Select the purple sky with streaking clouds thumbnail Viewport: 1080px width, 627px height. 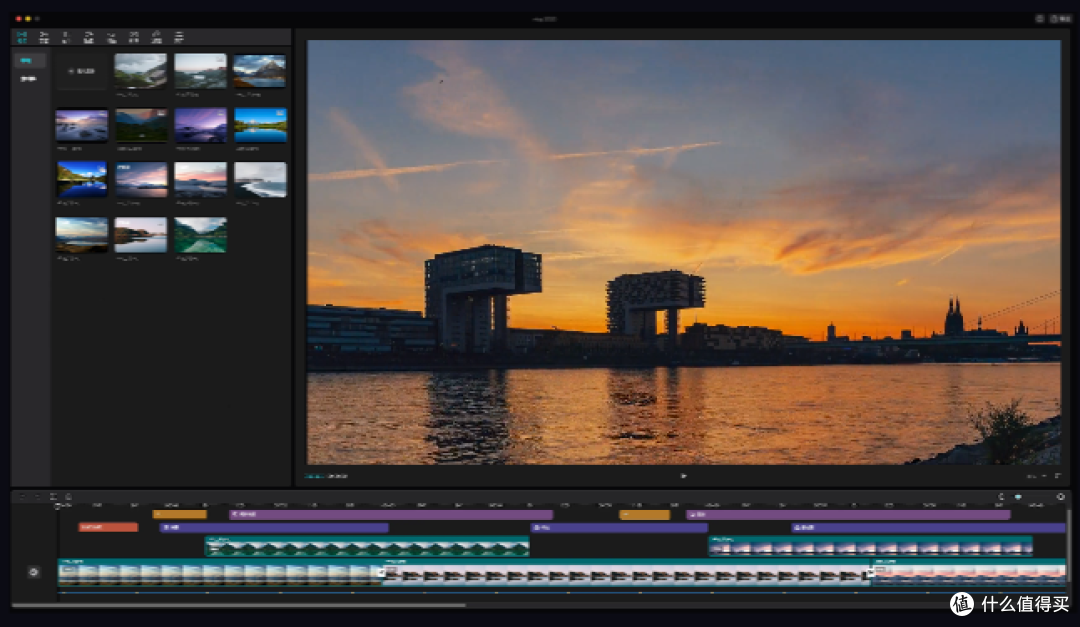tap(200, 125)
